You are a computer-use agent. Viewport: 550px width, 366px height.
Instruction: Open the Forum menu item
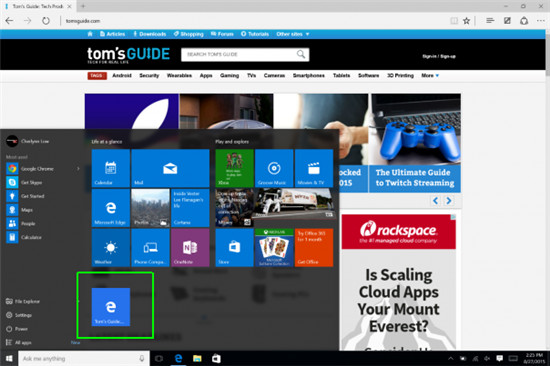click(x=222, y=34)
